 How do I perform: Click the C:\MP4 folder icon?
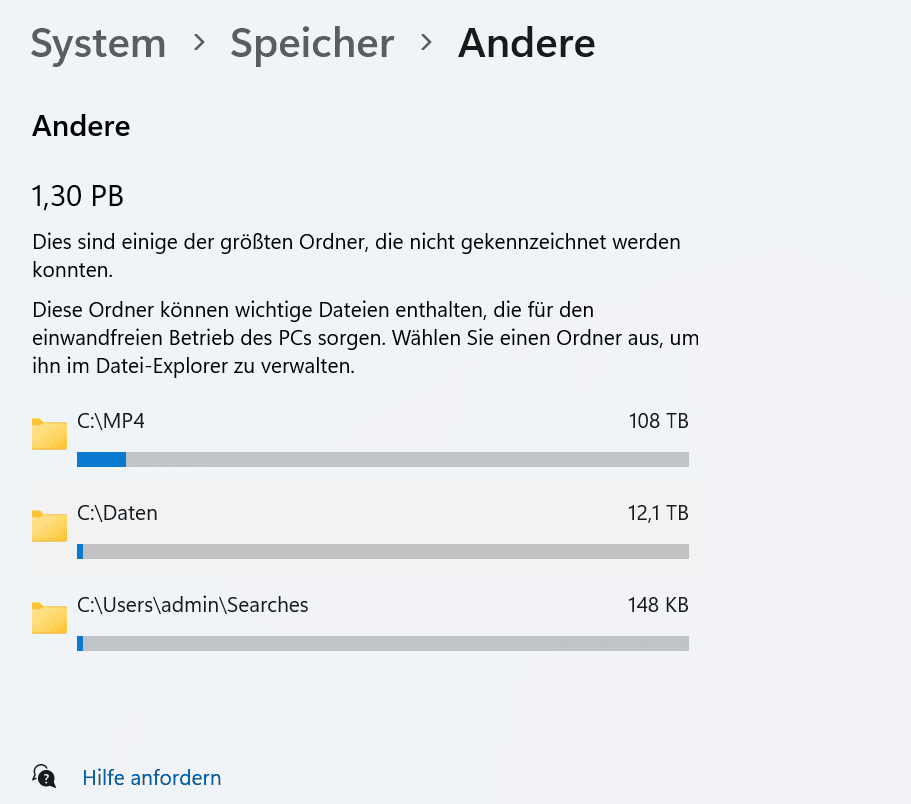coord(49,435)
